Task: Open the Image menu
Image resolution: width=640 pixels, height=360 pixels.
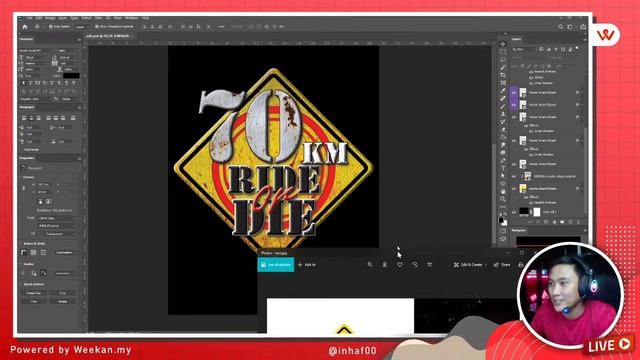Action: (50, 18)
